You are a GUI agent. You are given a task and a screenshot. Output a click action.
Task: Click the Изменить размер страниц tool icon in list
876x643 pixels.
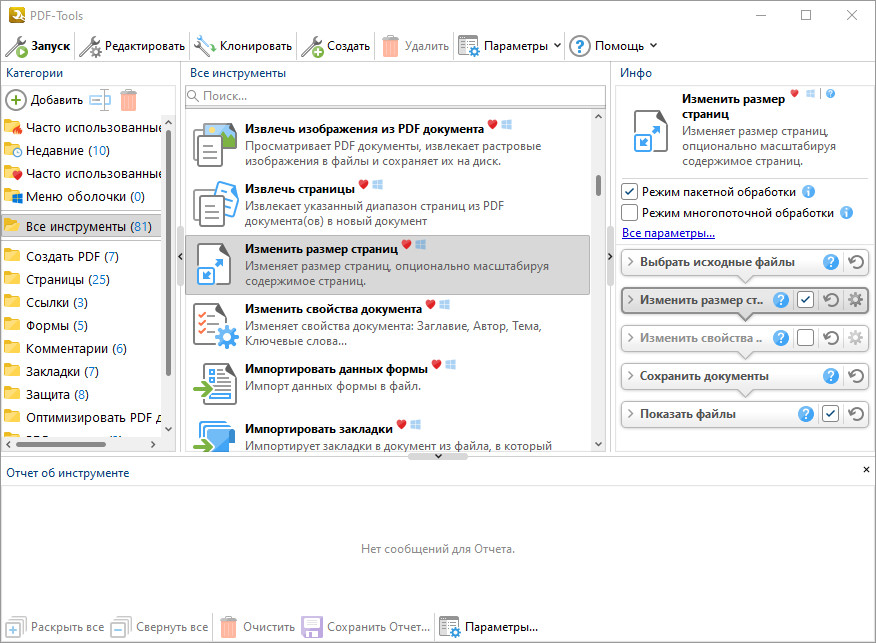(x=213, y=265)
